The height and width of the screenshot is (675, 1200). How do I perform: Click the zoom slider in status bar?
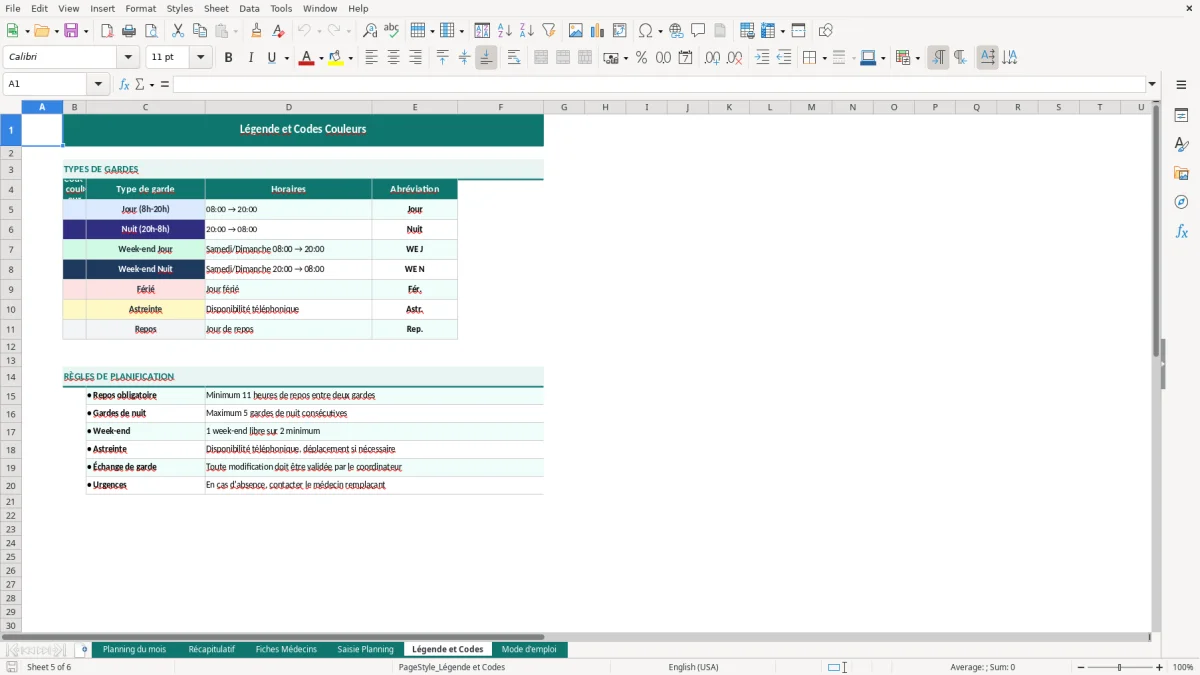(1119, 667)
